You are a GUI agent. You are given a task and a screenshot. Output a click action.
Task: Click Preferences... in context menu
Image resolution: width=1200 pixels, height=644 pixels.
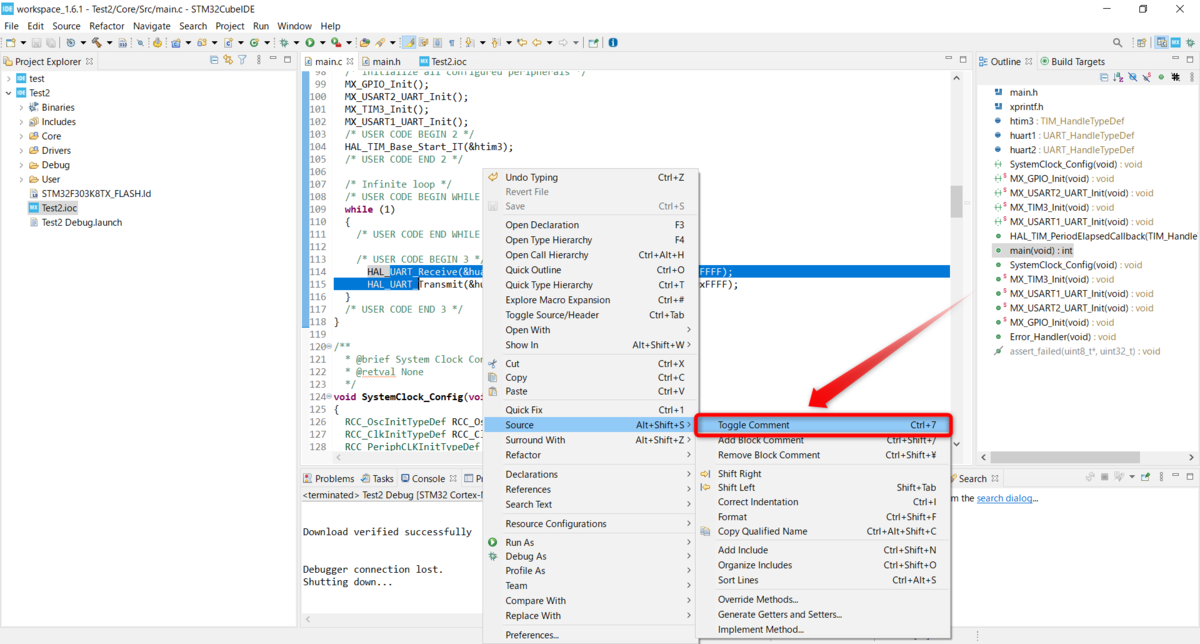pos(589,635)
